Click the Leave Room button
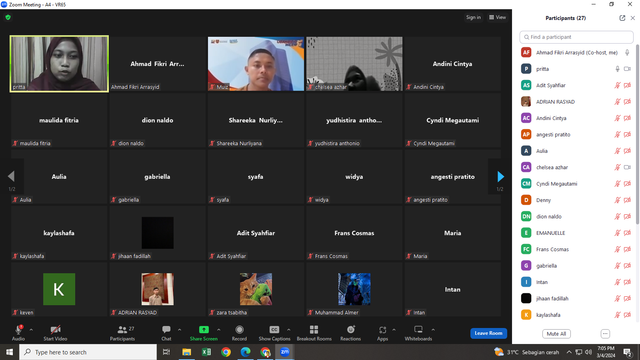This screenshot has height=360, width=640. 489,333
